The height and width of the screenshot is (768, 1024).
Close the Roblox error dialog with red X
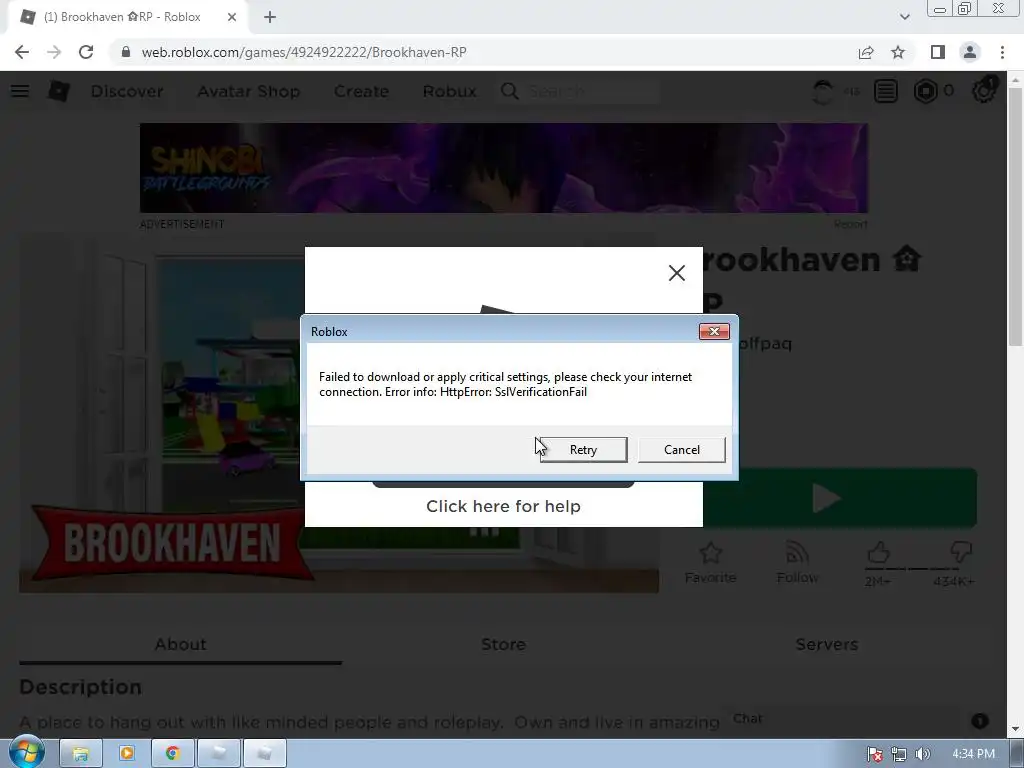714,332
